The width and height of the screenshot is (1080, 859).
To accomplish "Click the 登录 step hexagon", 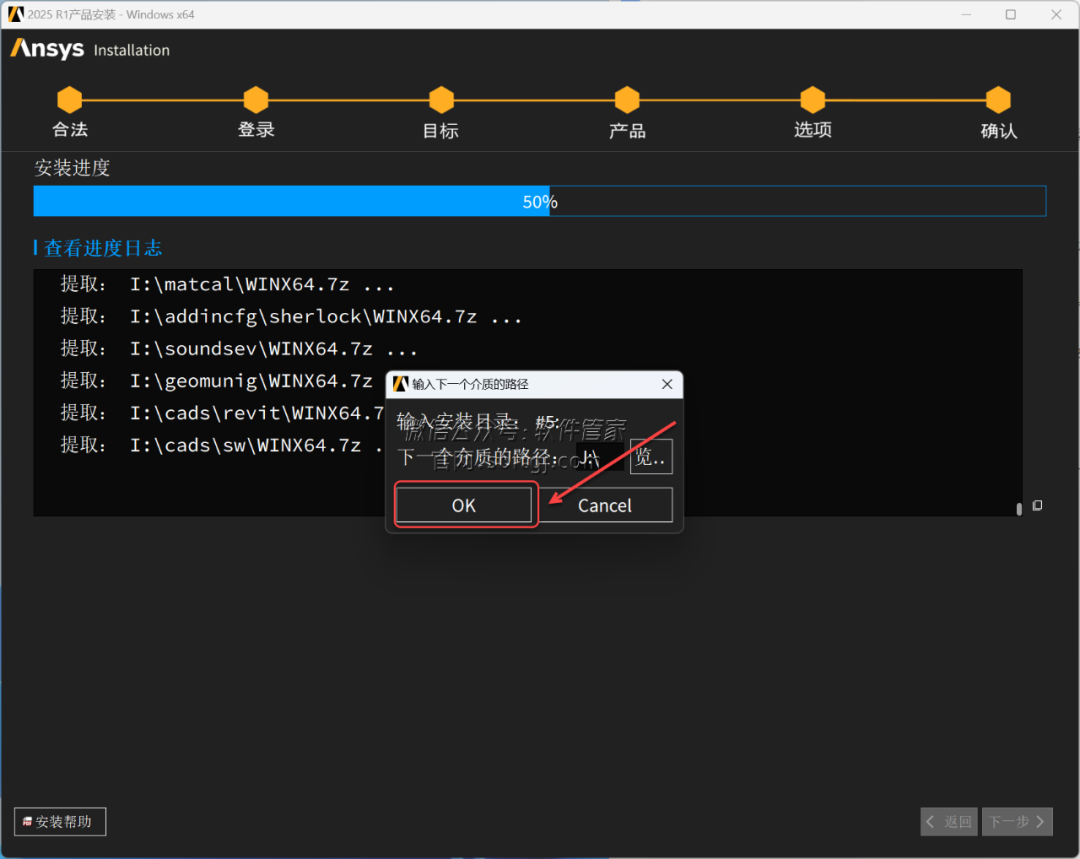I will [x=256, y=100].
